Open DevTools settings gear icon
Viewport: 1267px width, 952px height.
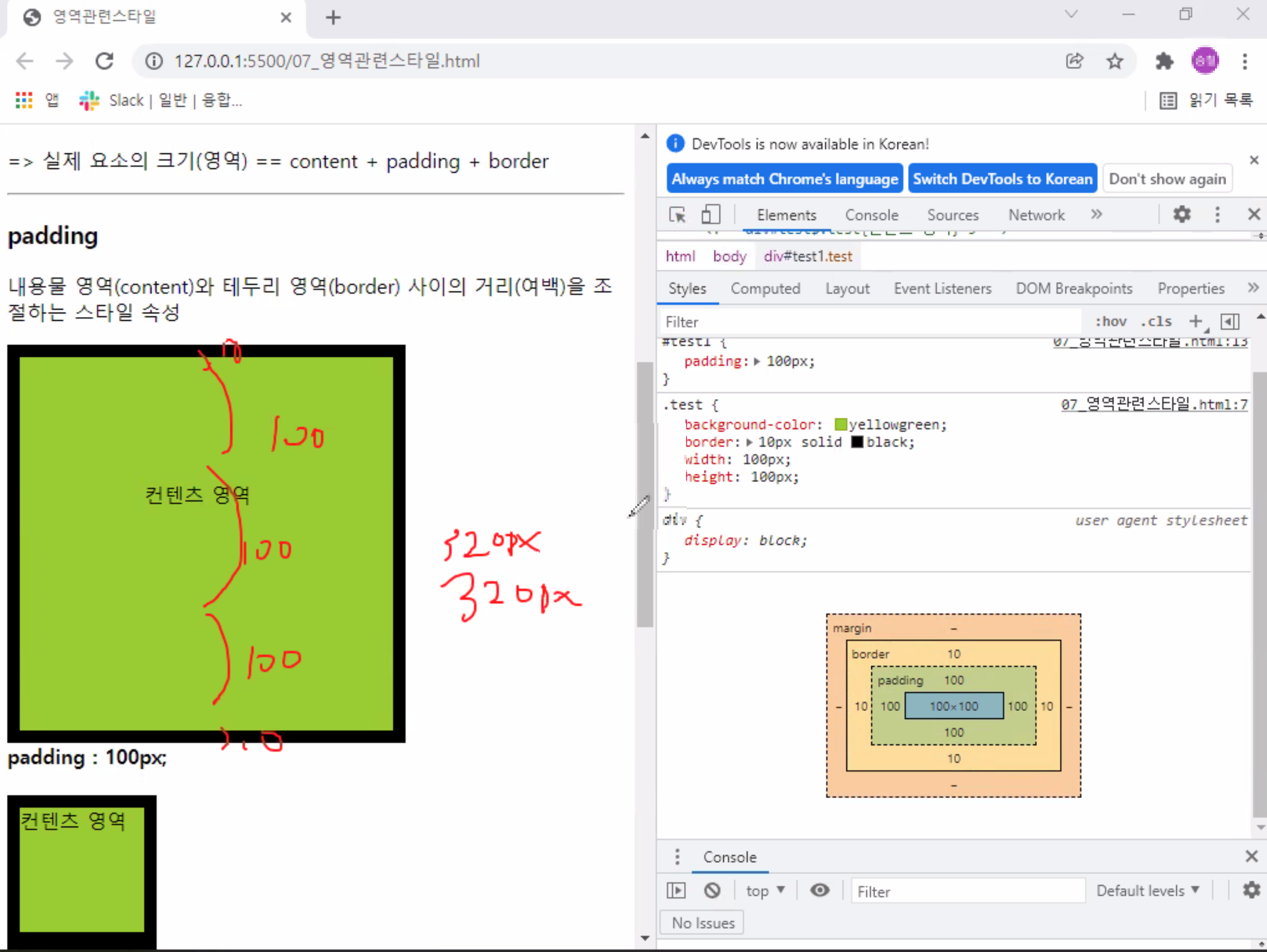click(x=1182, y=215)
